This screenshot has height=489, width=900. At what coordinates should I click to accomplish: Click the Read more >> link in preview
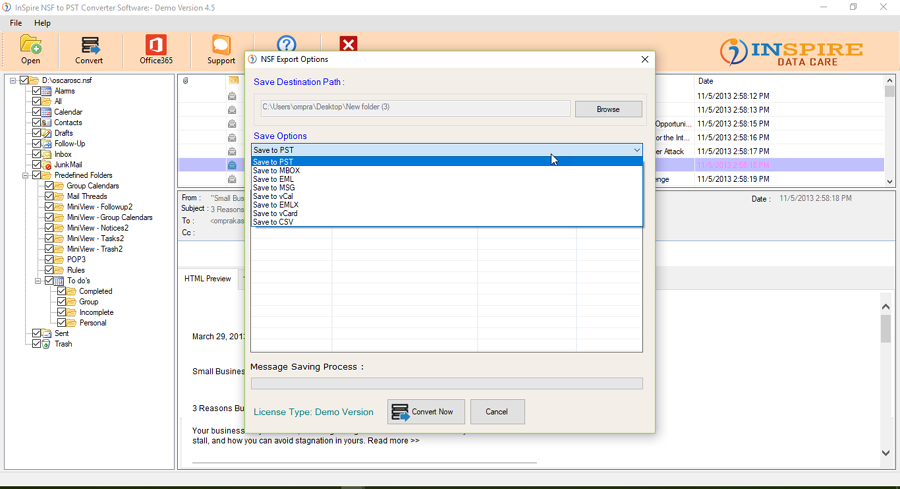point(393,441)
